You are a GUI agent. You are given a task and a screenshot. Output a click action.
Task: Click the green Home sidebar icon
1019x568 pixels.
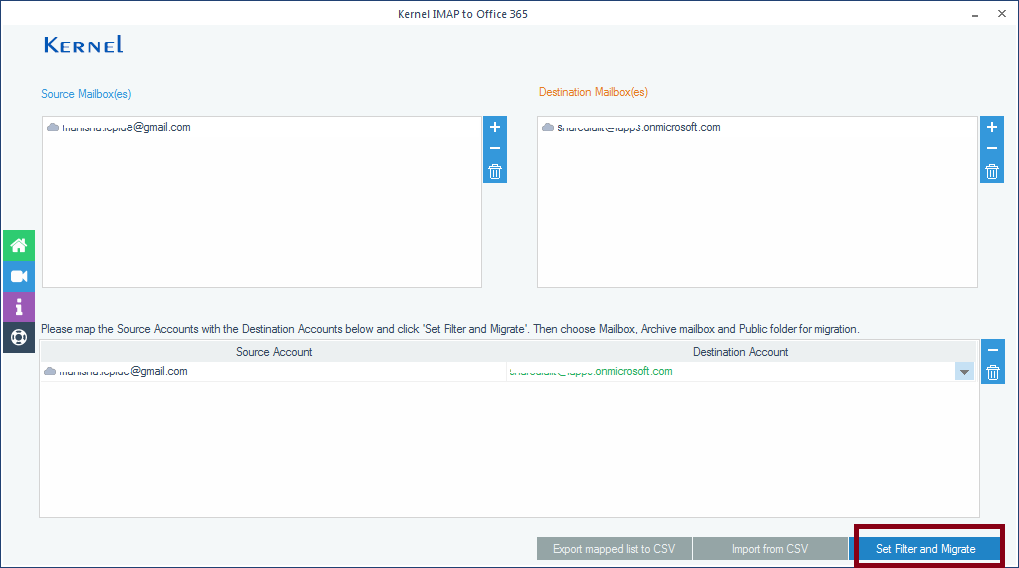(x=18, y=245)
